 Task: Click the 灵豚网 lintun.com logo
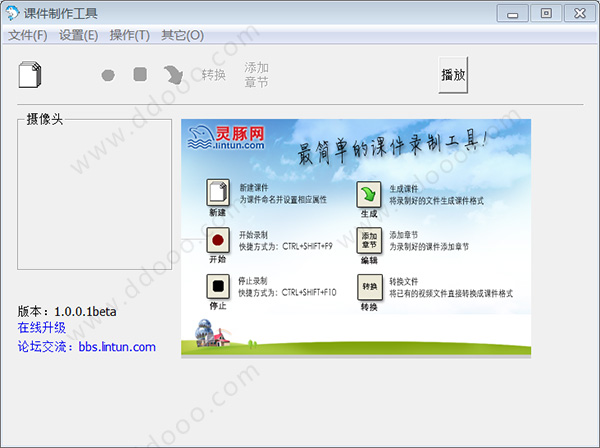pos(226,138)
